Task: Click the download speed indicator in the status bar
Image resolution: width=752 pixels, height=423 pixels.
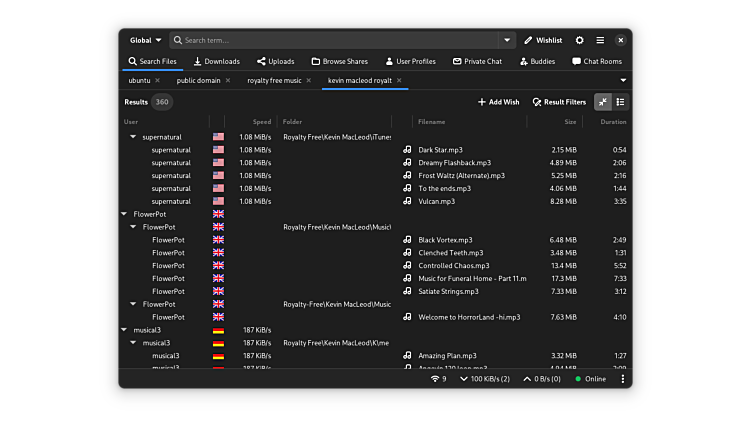Action: point(484,379)
